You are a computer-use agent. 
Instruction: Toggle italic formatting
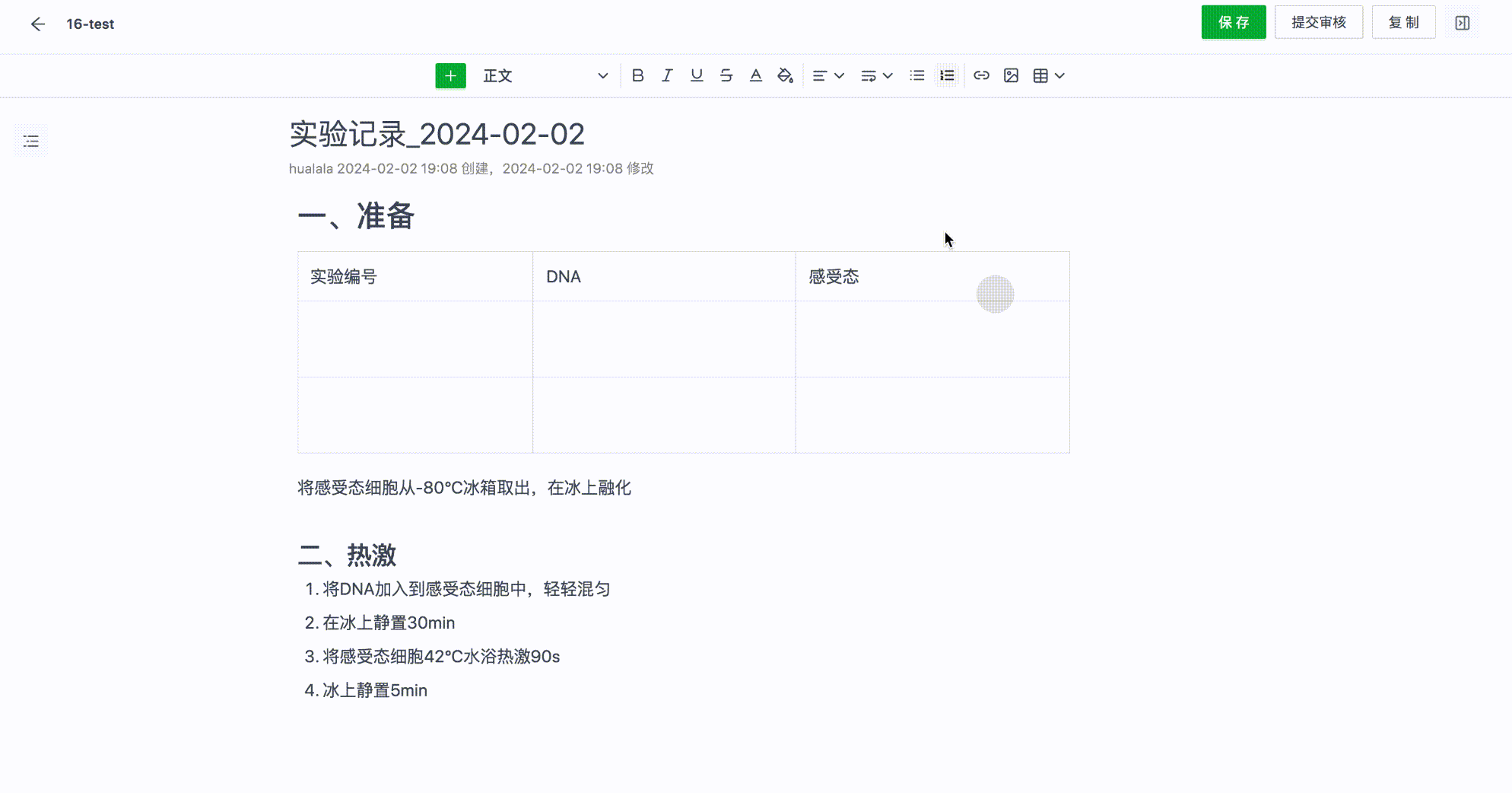tap(667, 75)
